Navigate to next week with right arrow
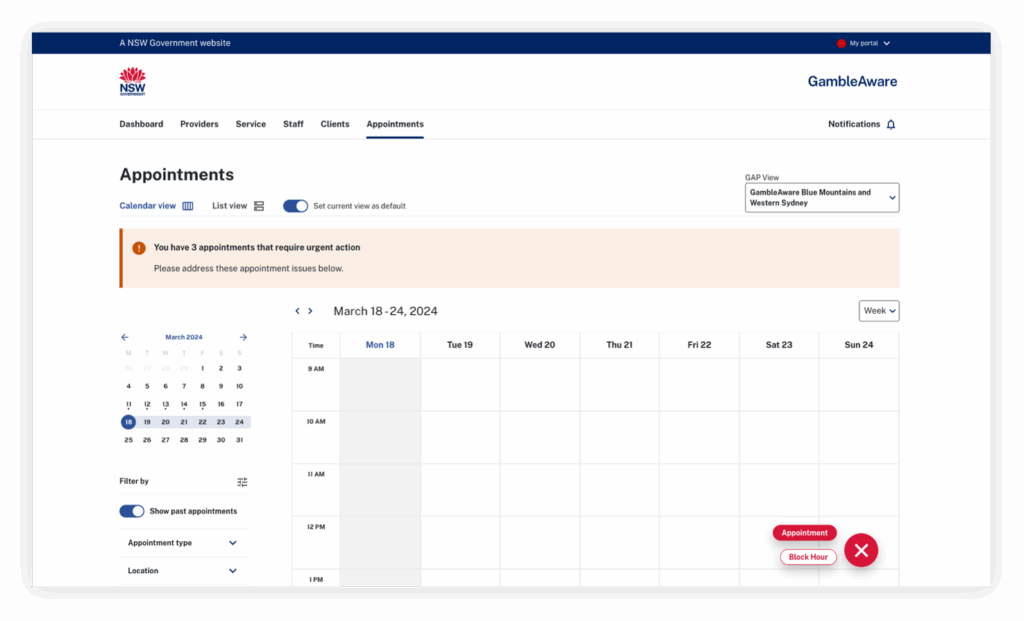The width and height of the screenshot is (1024, 621). point(310,311)
